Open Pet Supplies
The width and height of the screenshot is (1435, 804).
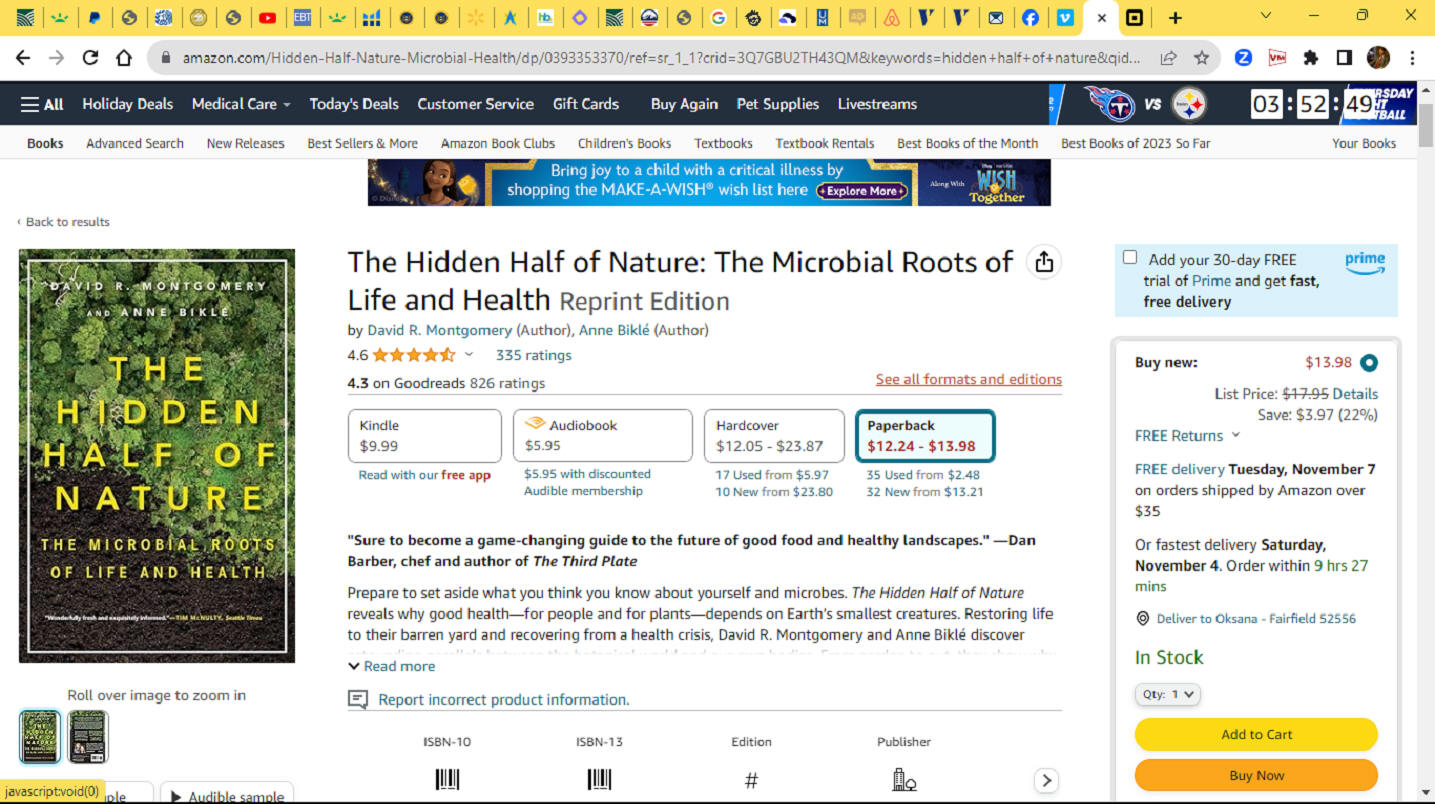[x=778, y=104]
